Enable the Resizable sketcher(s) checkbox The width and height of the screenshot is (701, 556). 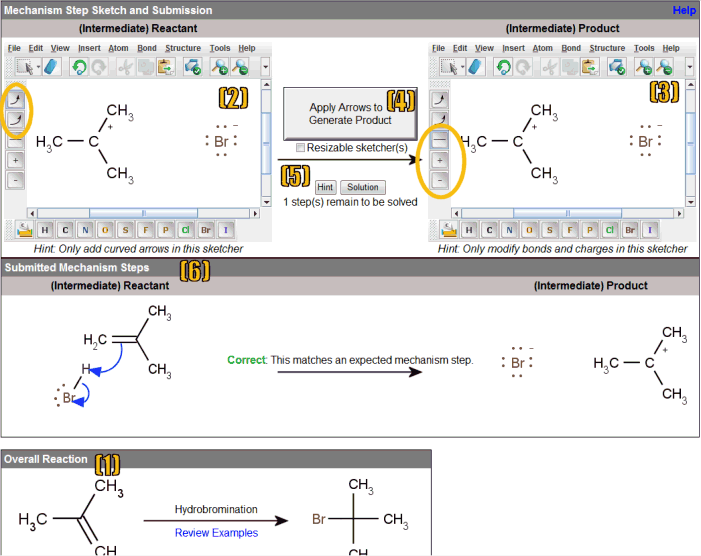[x=301, y=148]
